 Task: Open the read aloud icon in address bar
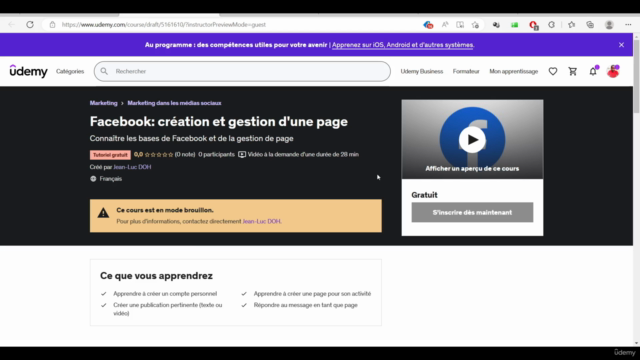(x=445, y=24)
